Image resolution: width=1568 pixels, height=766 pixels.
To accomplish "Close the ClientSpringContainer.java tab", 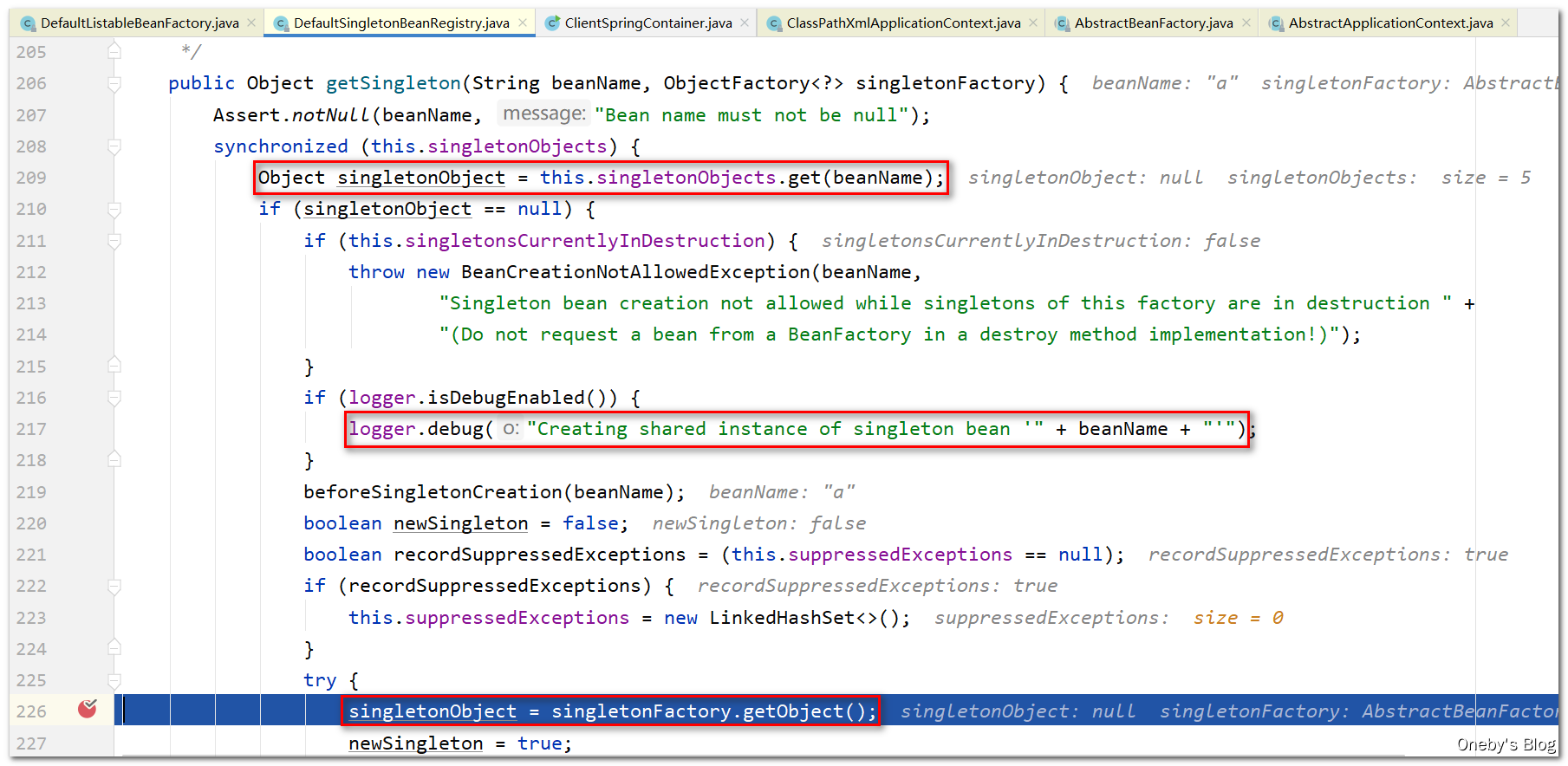I will tap(745, 23).
